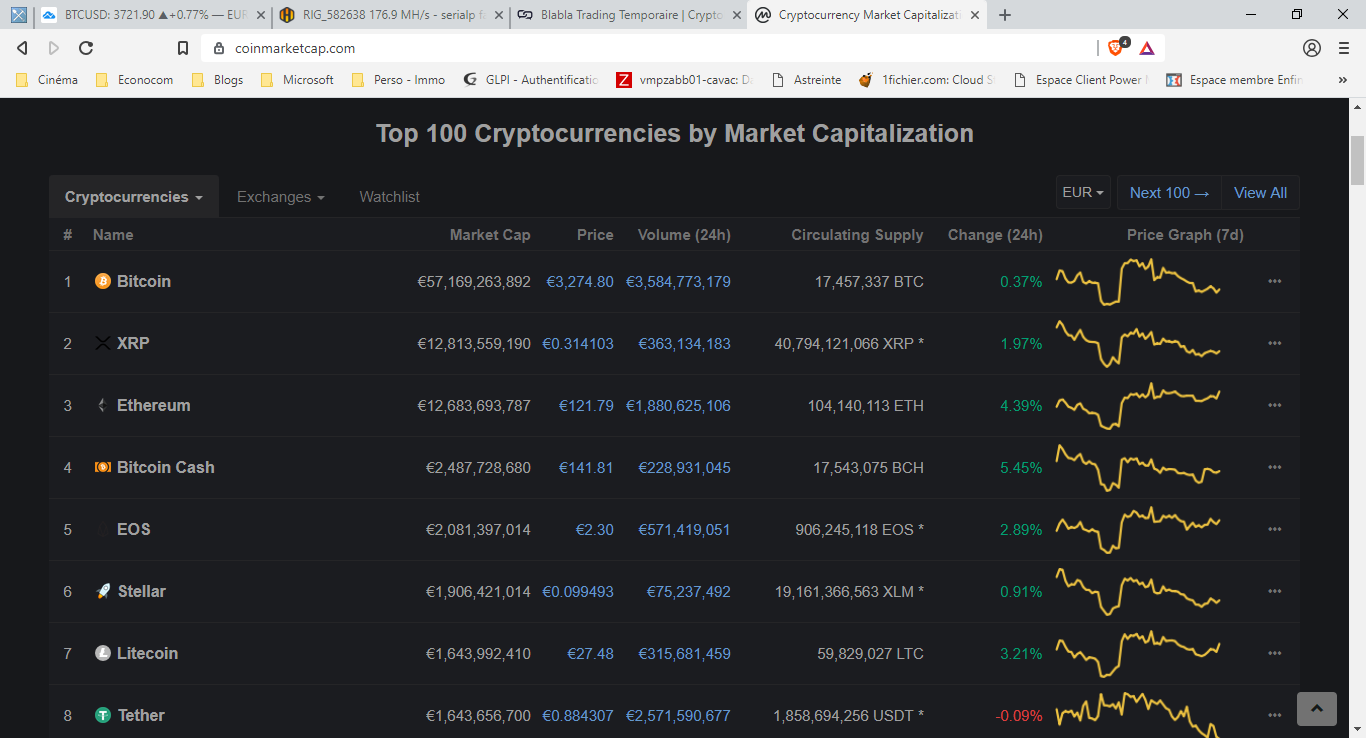Image resolution: width=1366 pixels, height=738 pixels.
Task: Open the EUR currency selector
Action: (x=1083, y=193)
